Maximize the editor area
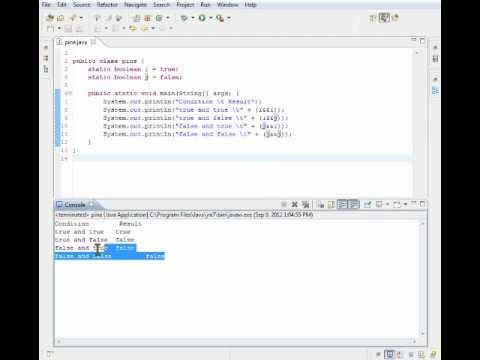Screen dimensions: 480x360 pos(422,41)
